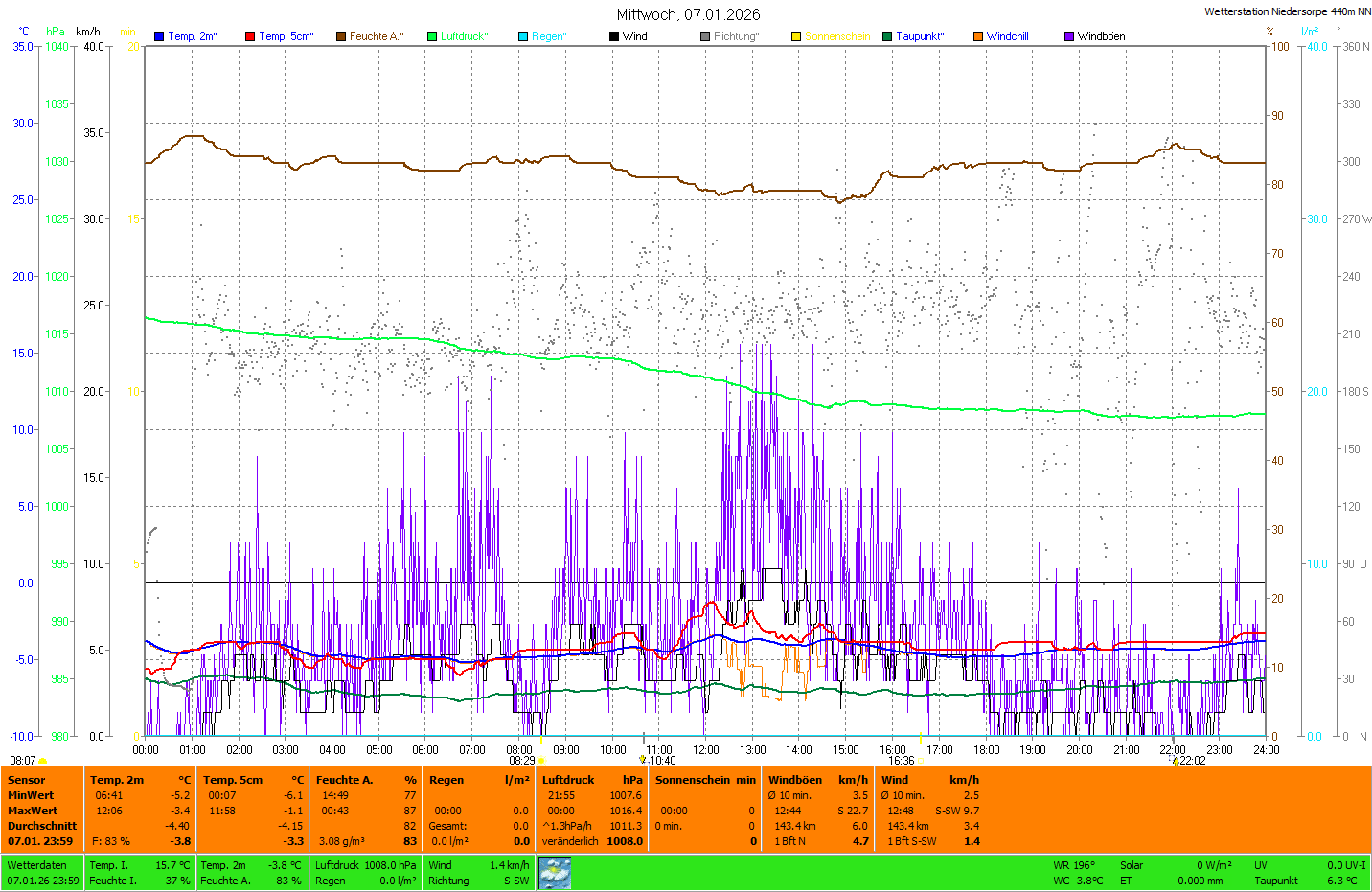1372x892 pixels.
Task: Click the Windböen column header in table
Action: tap(795, 780)
